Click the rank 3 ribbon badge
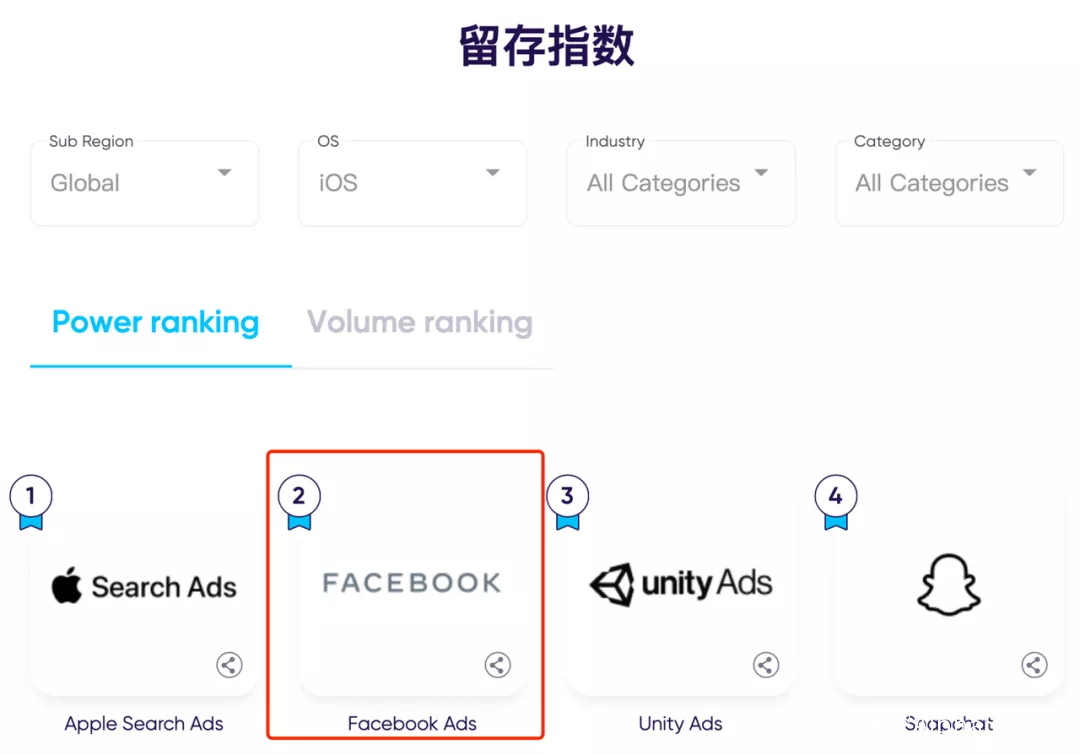The image size is (1080, 755). [x=568, y=502]
